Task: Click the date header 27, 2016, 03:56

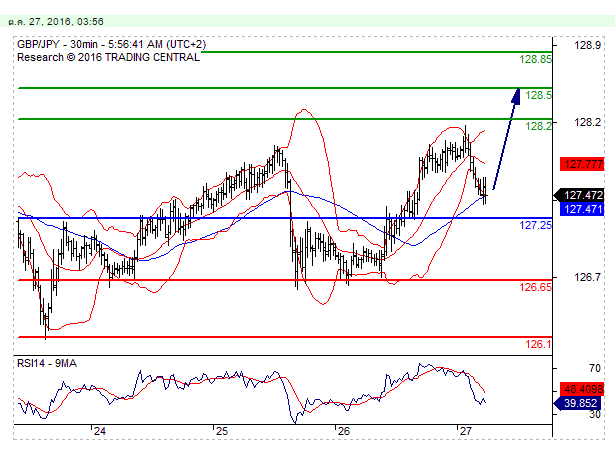Action: [56, 22]
